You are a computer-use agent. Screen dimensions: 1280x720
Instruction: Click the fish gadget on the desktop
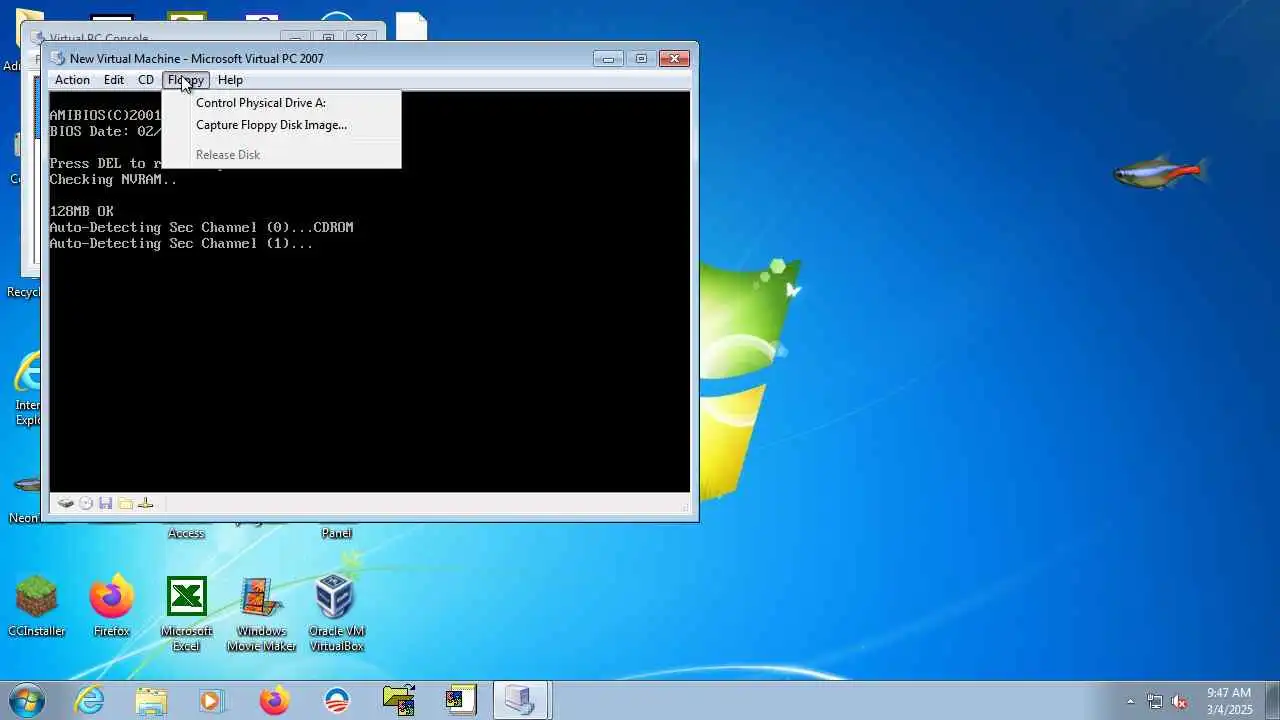[1160, 173]
